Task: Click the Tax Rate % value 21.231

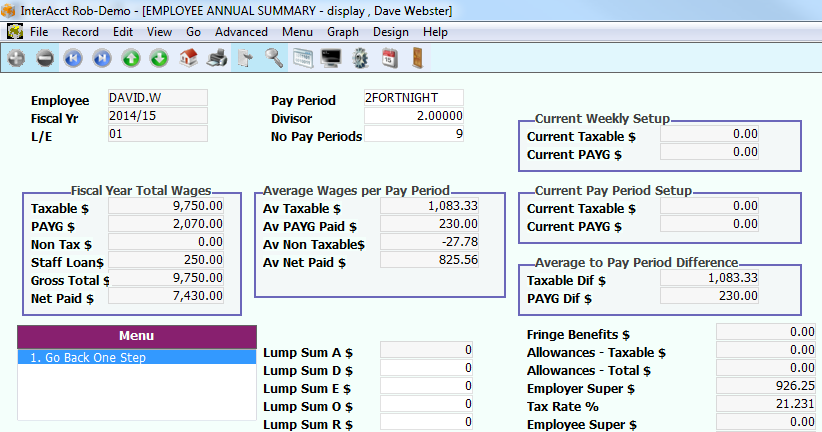Action: tap(765, 404)
